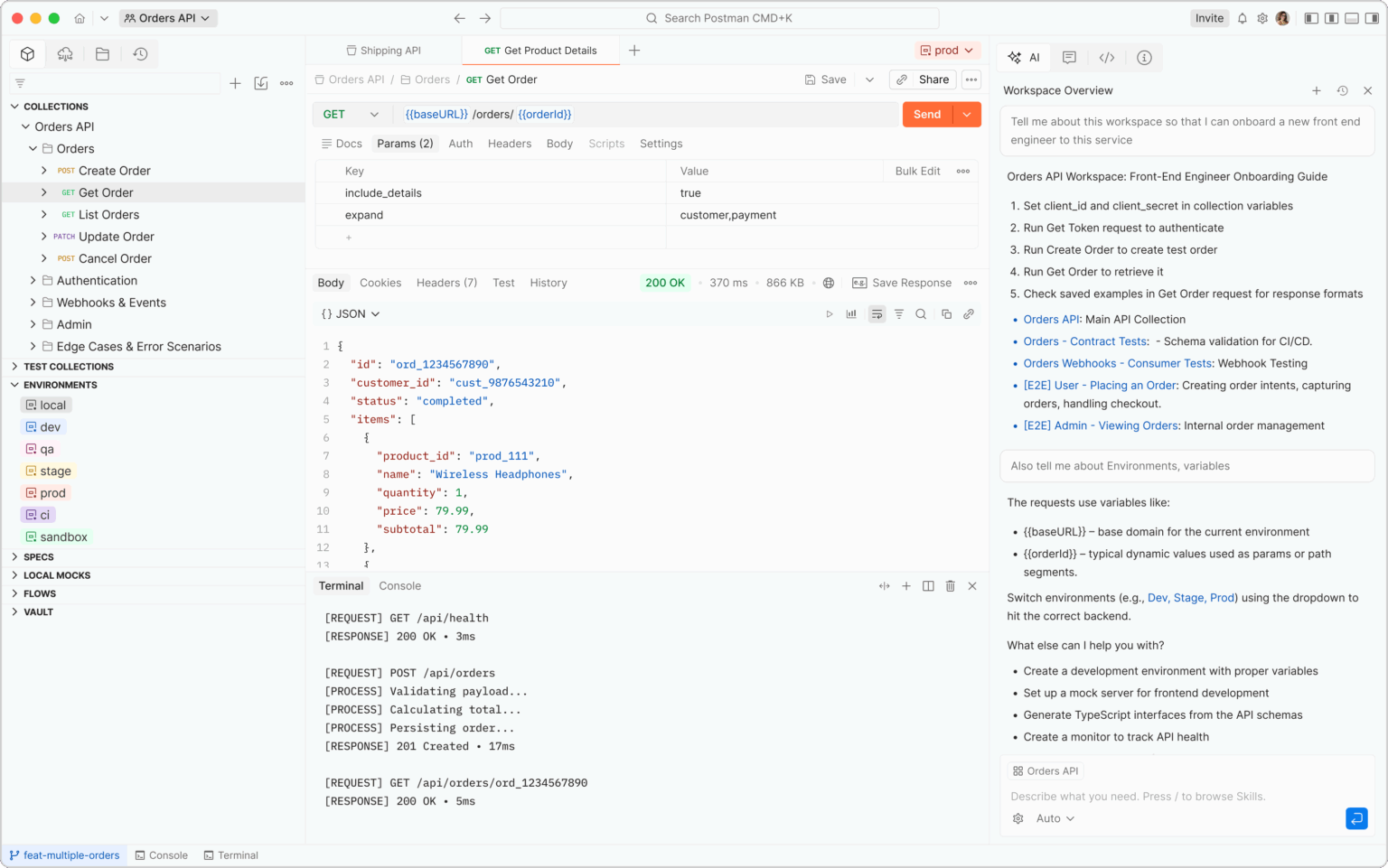Open the prod environment selector

947,51
